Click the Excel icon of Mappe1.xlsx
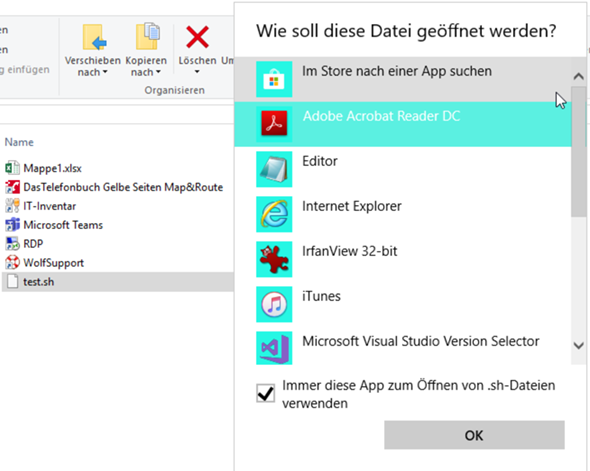The image size is (590, 471). coord(12,167)
